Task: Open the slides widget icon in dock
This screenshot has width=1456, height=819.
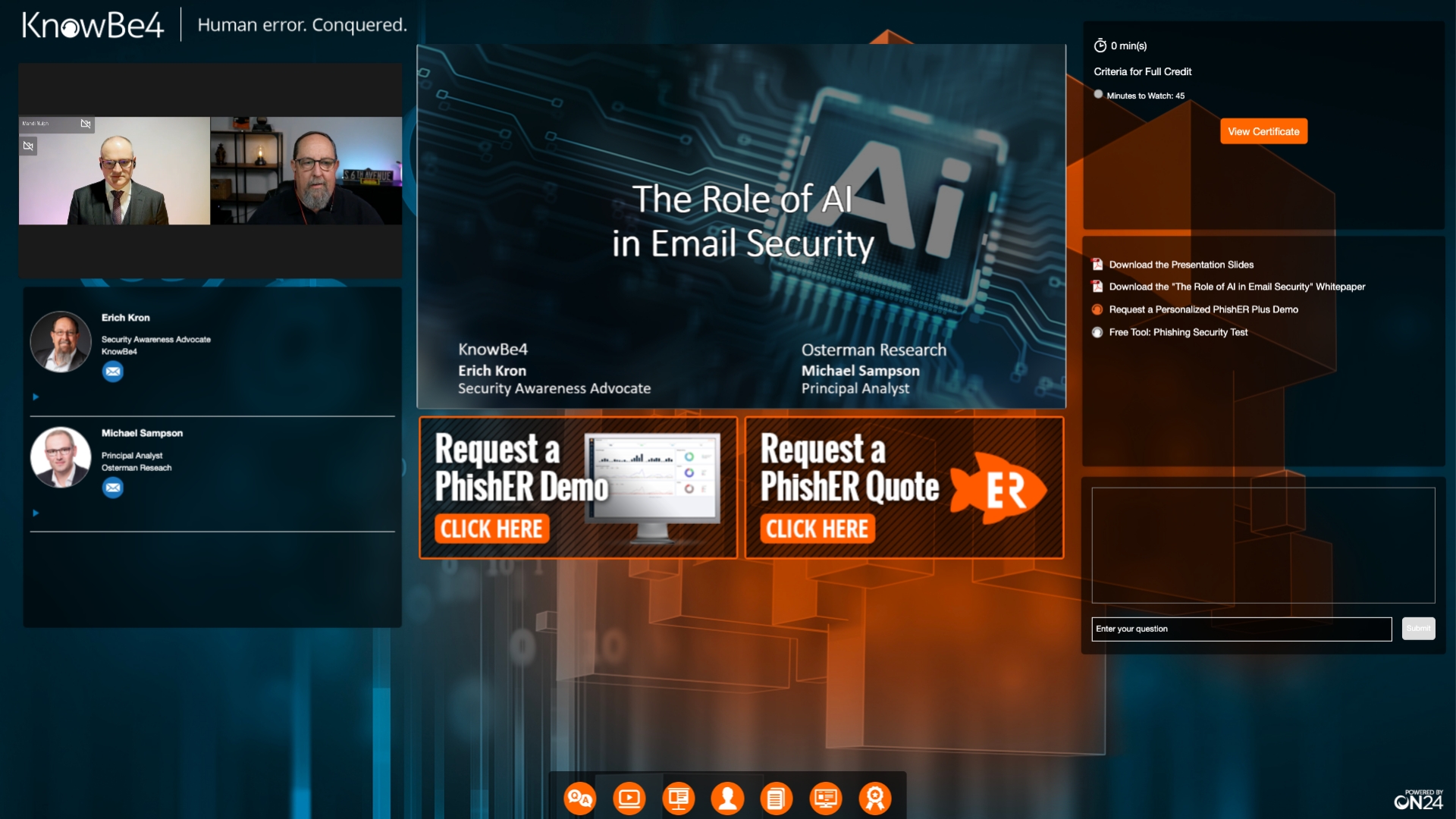Action: tap(679, 798)
